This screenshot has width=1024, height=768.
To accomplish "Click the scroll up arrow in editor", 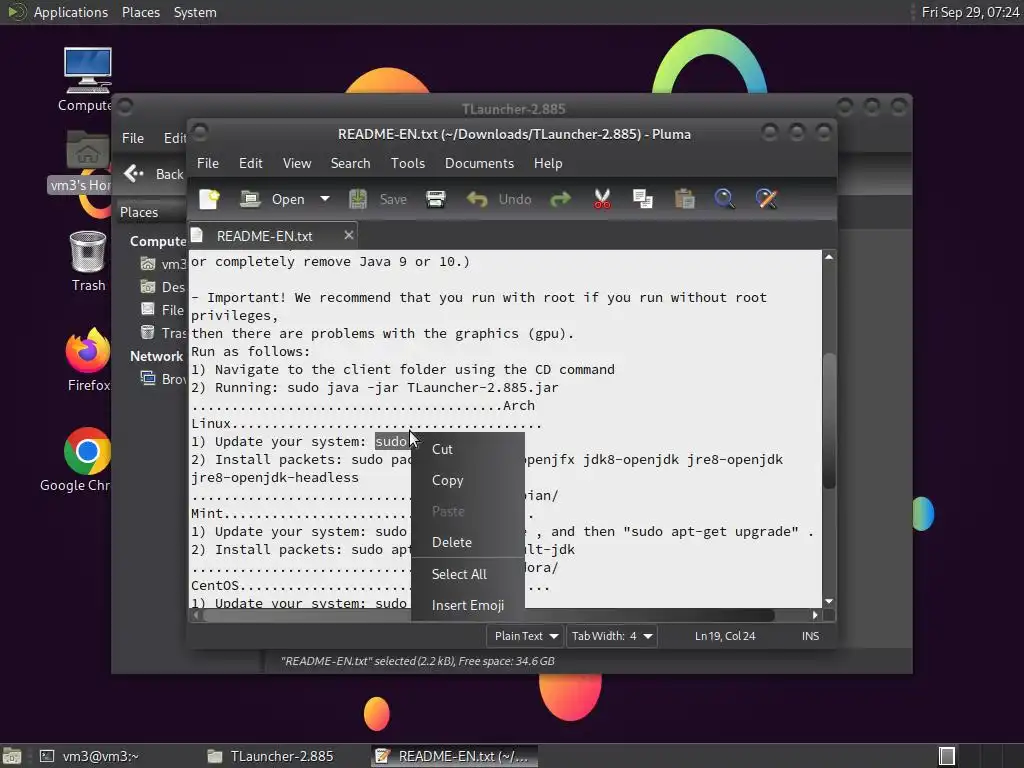I will [829, 257].
